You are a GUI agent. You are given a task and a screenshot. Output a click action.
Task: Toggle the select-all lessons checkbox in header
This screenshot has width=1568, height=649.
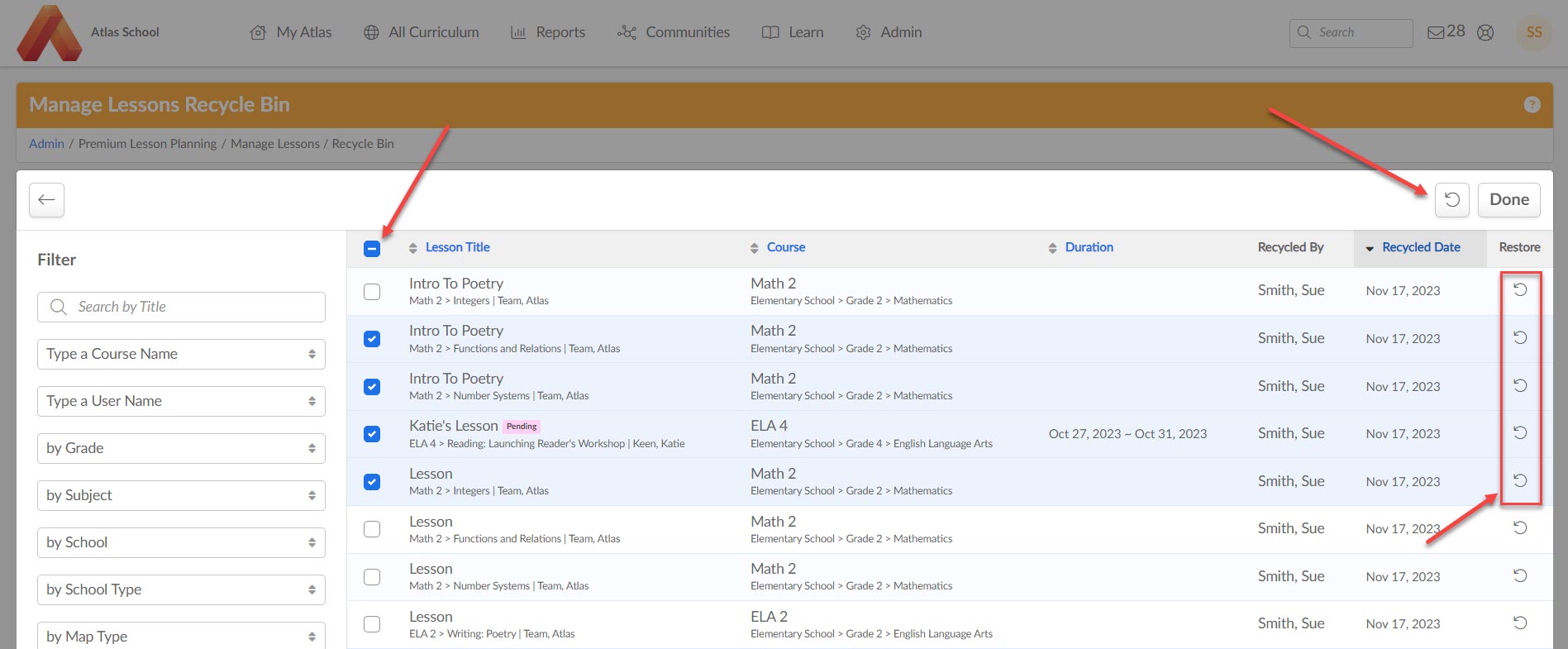[x=372, y=248]
